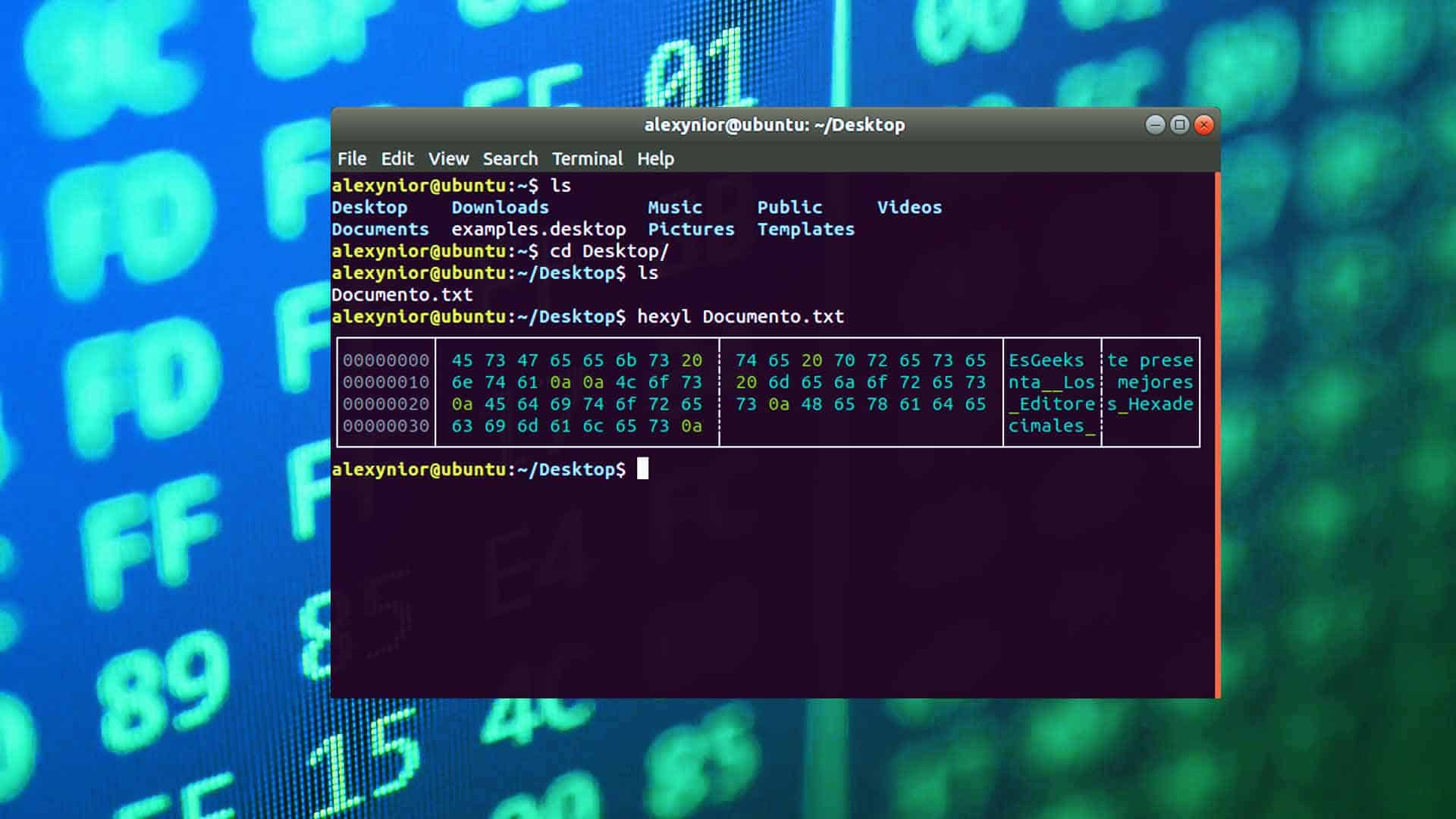
Task: Open the Edit menu
Action: 397,158
